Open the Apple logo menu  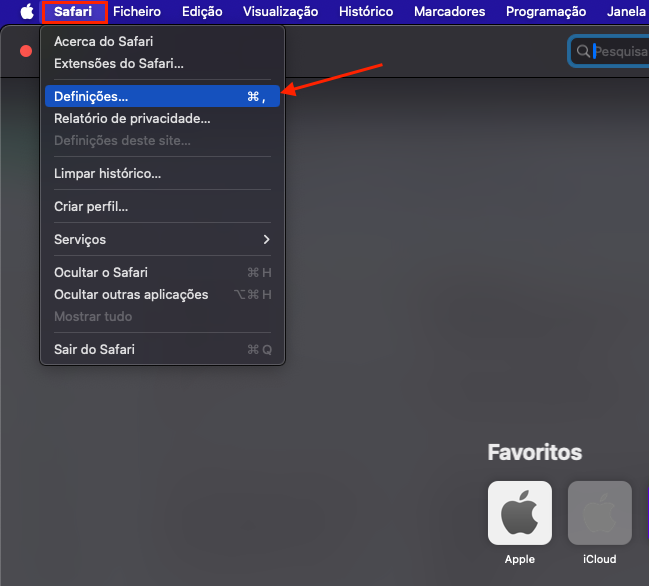(27, 12)
